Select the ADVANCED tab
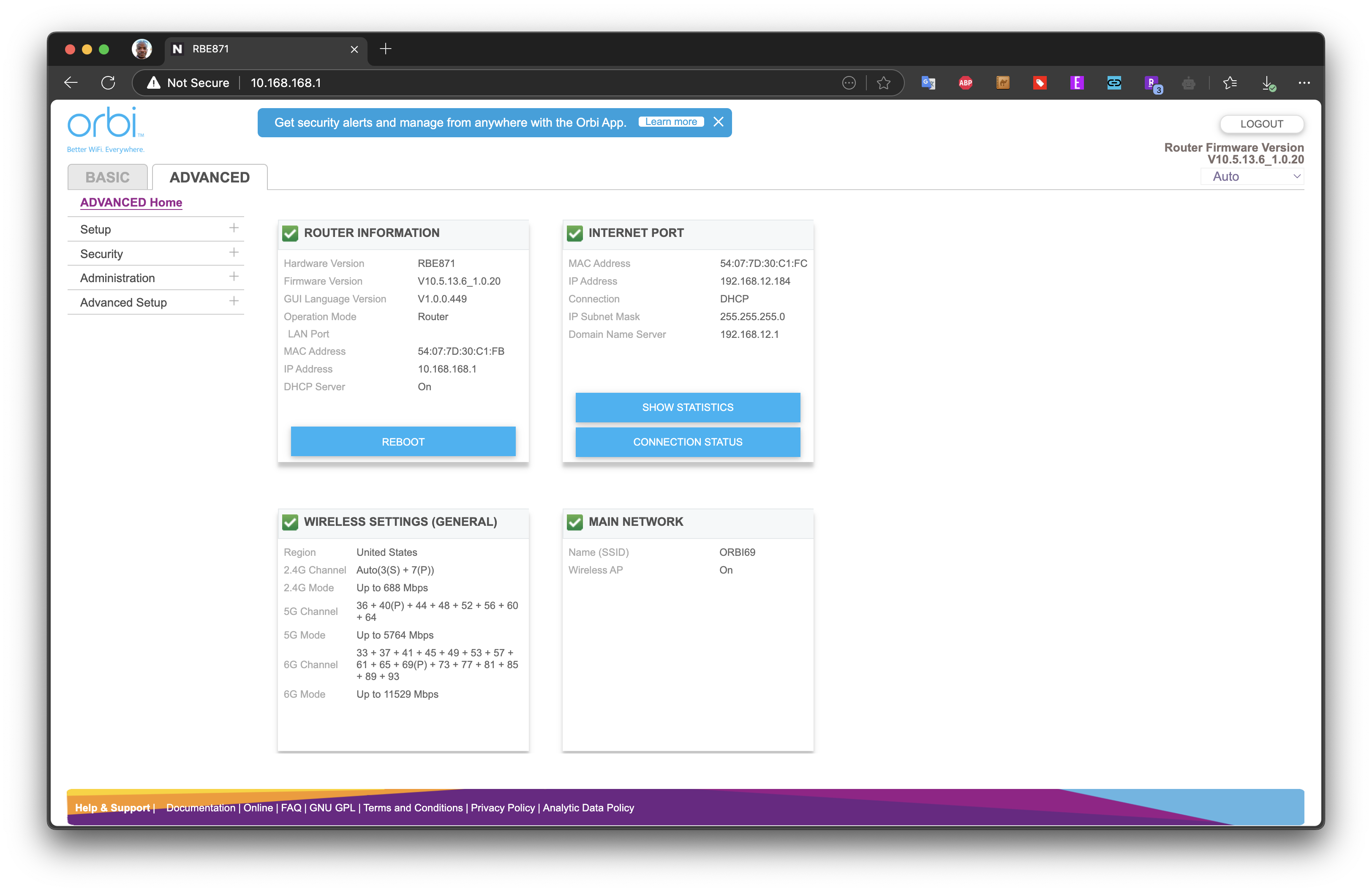1372x892 pixels. tap(209, 177)
